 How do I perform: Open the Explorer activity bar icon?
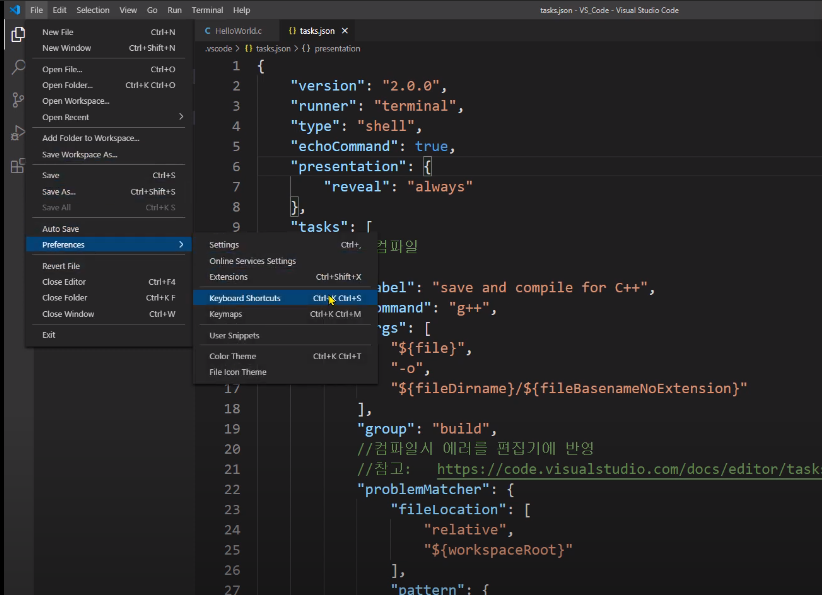coord(18,35)
